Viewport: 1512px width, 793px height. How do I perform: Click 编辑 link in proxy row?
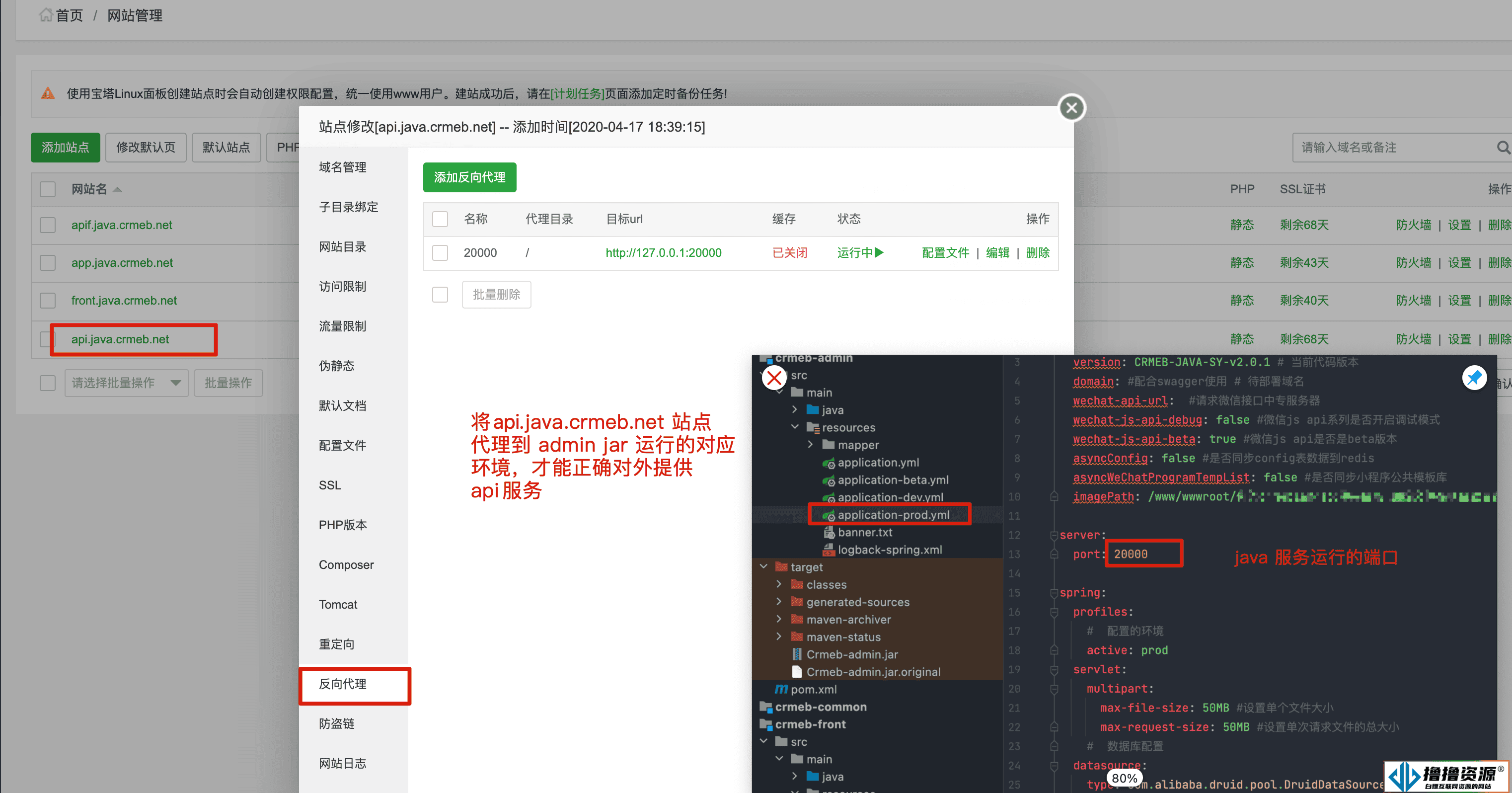click(998, 253)
